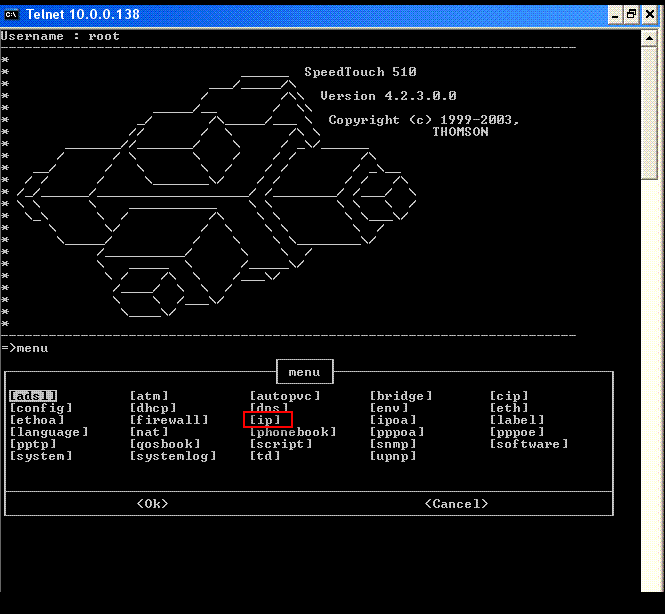
Task: Click the 'SpeedTouch 510' banner text
Action: [360, 72]
